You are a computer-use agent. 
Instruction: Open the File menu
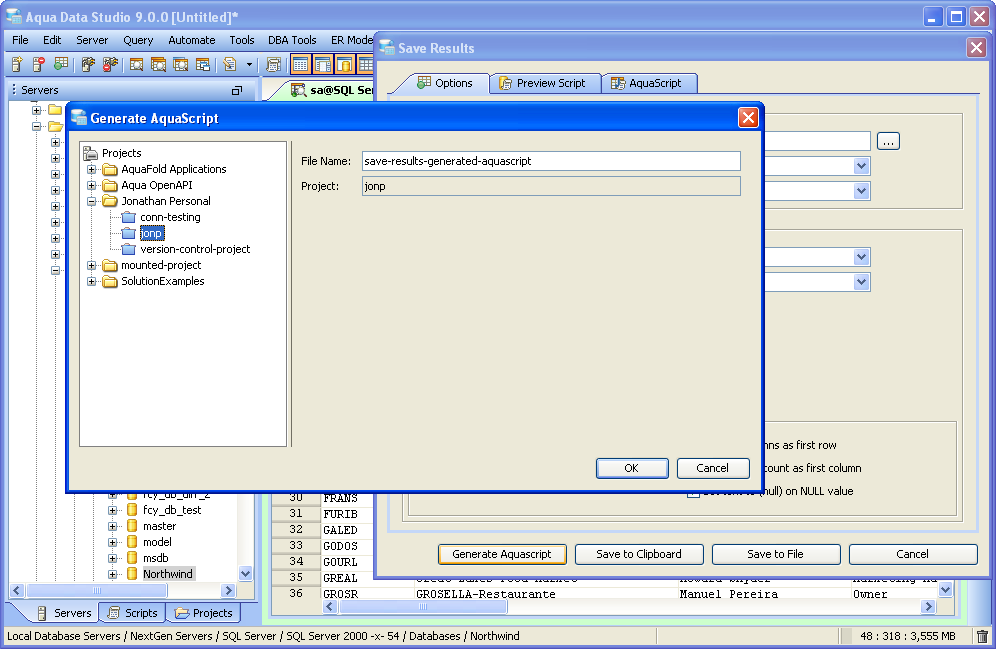[20, 40]
